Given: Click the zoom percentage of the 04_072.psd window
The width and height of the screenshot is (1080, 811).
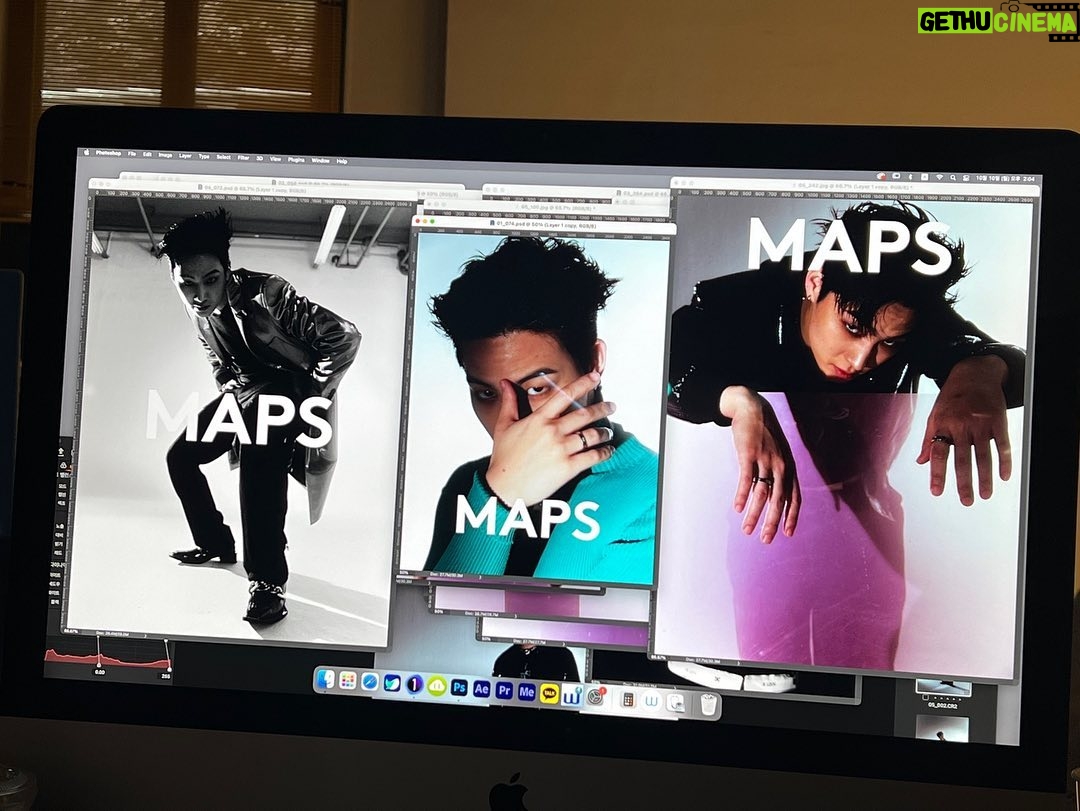Looking at the screenshot, I should coord(71,630).
